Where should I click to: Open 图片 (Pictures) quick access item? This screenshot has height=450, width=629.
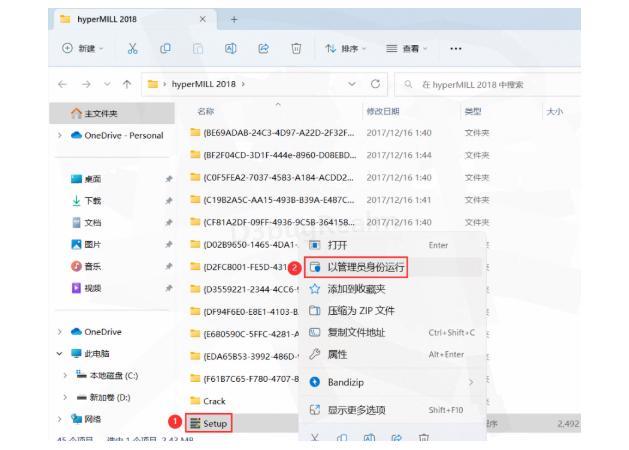[93, 244]
